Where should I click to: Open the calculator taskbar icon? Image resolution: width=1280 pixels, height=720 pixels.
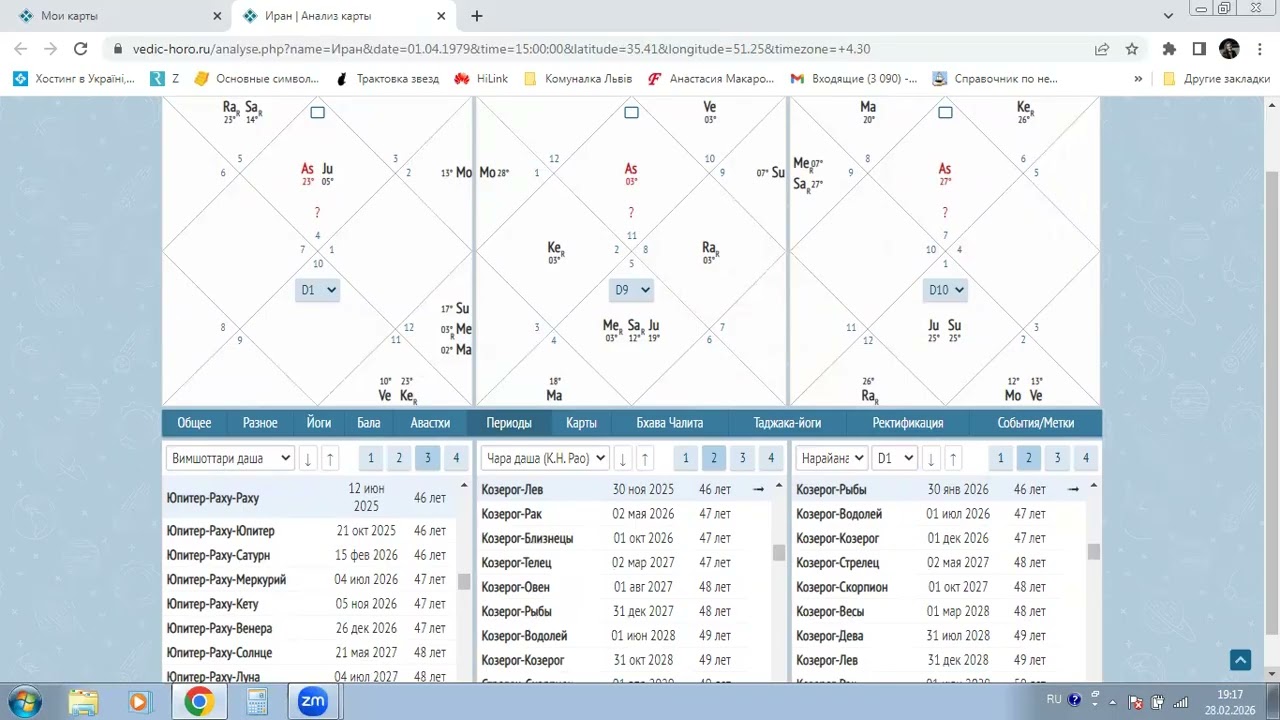tap(256, 701)
